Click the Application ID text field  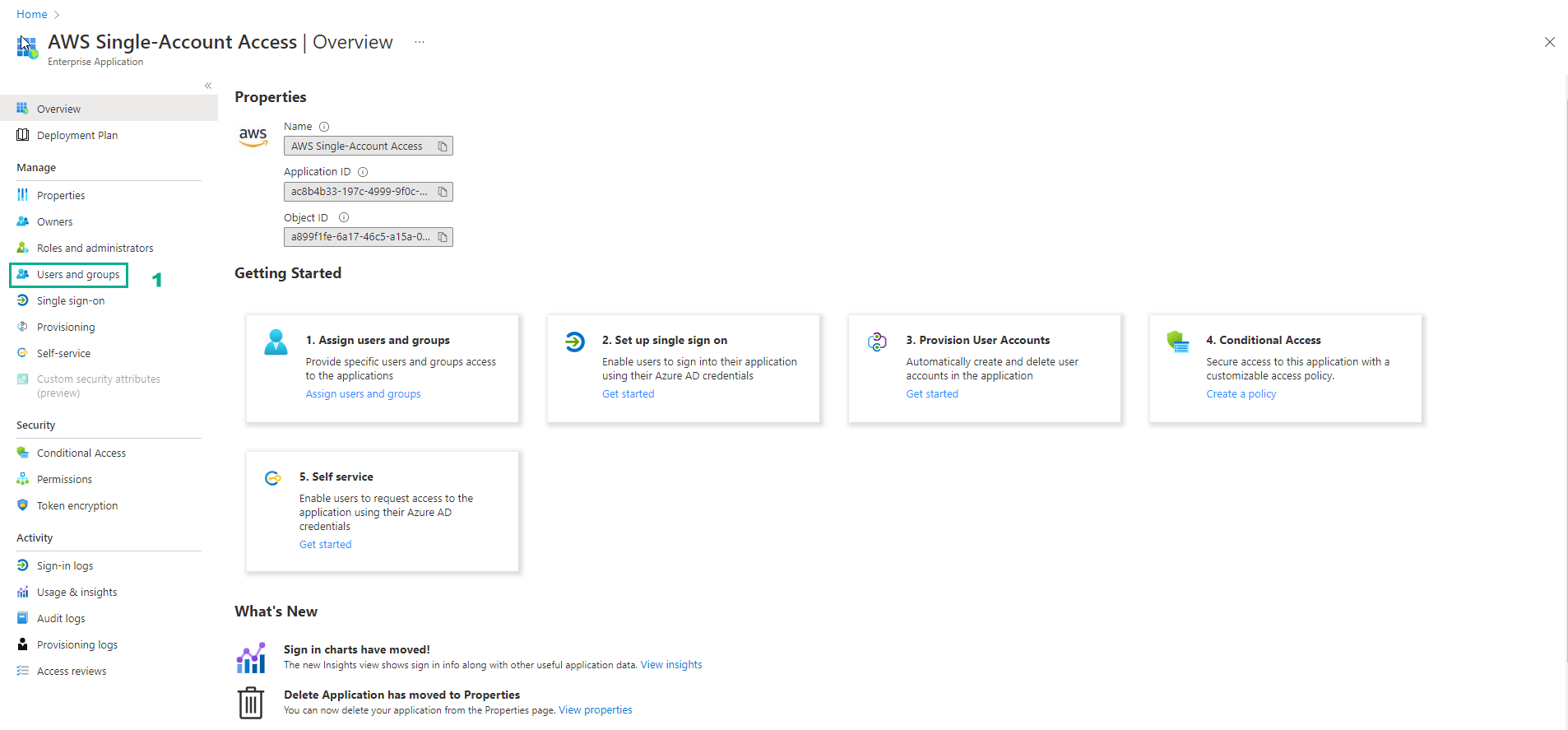(x=368, y=192)
